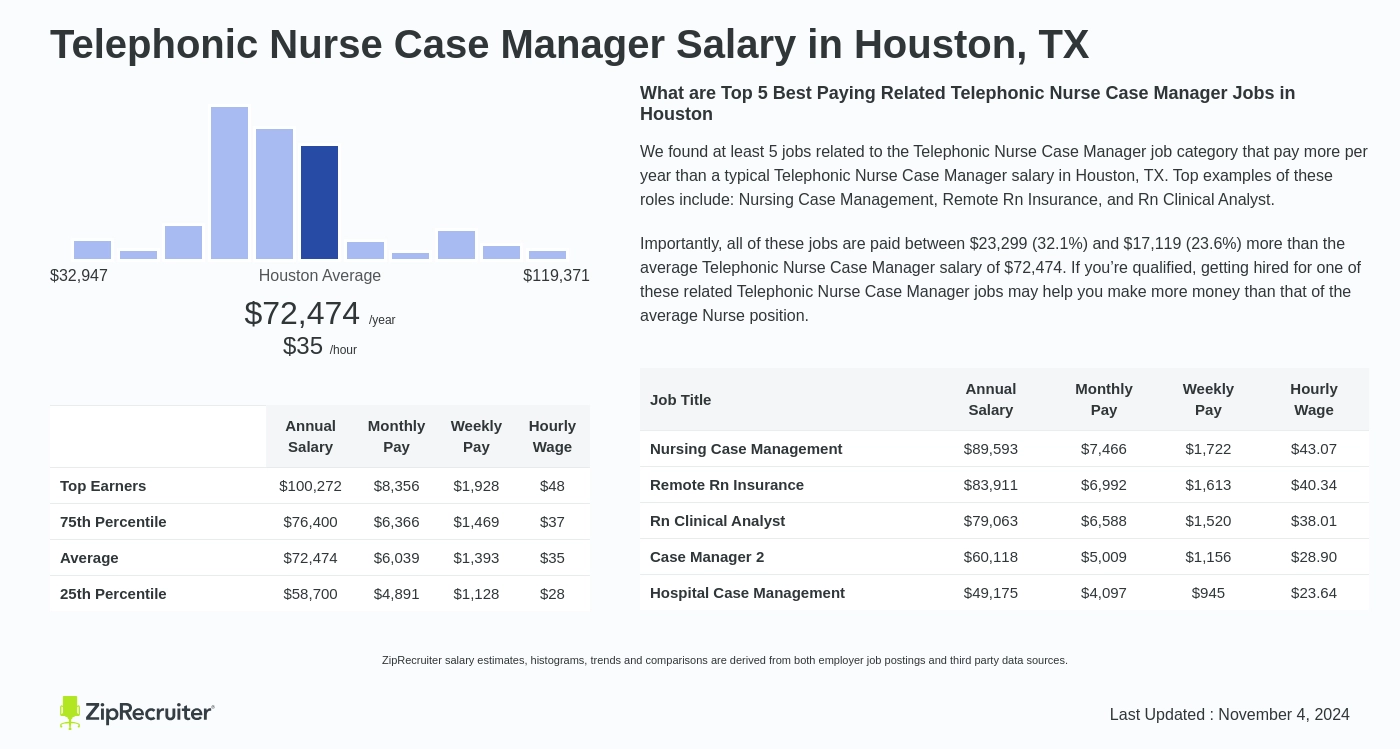Click the tallest light blue histogram bar

[x=229, y=183]
